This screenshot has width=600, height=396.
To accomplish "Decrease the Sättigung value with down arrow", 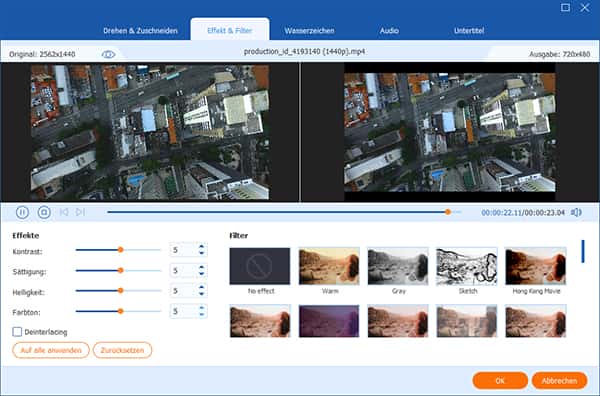I will pyautogui.click(x=202, y=274).
